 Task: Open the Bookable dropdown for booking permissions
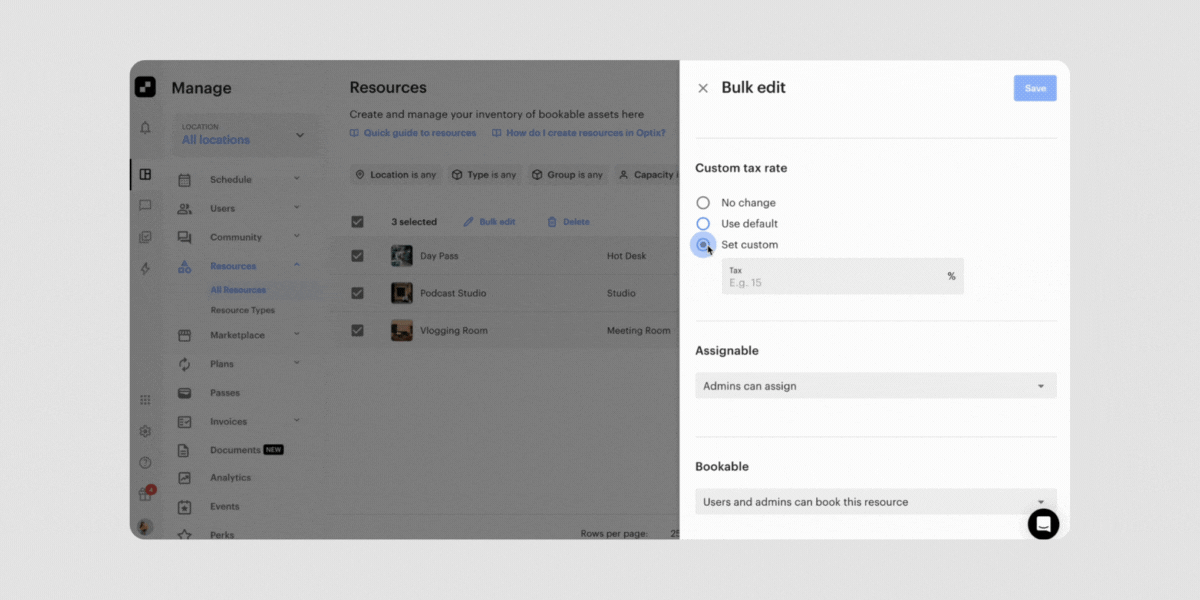875,501
